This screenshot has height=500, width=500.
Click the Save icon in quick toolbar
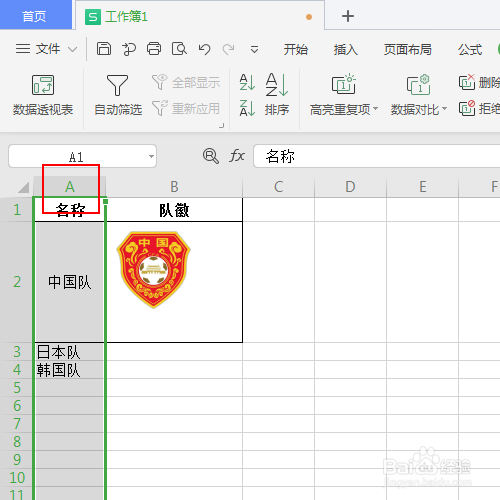click(x=104, y=49)
